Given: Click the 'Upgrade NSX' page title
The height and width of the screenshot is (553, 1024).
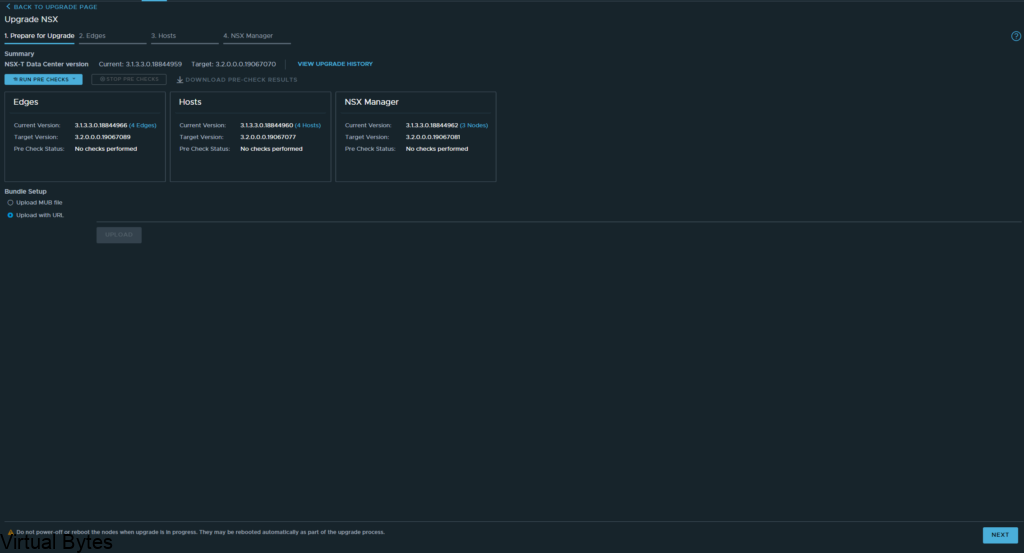Looking at the screenshot, I should pyautogui.click(x=31, y=20).
